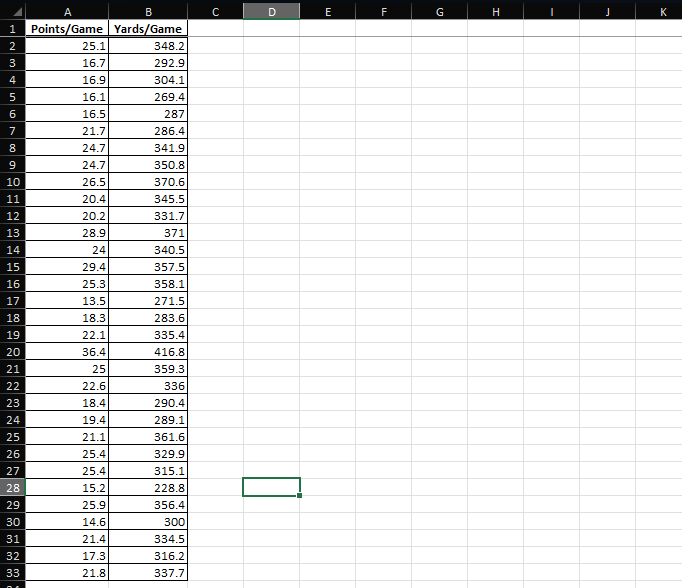Select column E header

tap(328, 12)
